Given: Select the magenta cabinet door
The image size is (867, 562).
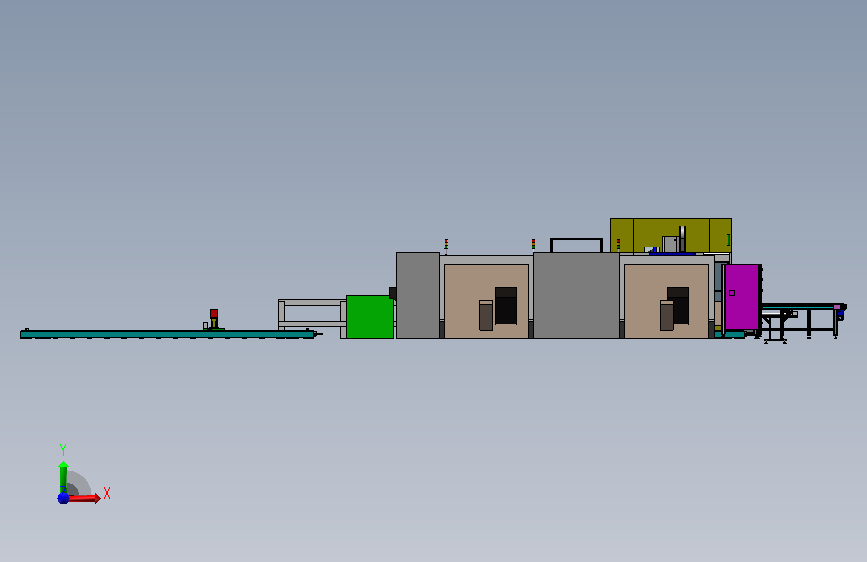Looking at the screenshot, I should pyautogui.click(x=742, y=297).
